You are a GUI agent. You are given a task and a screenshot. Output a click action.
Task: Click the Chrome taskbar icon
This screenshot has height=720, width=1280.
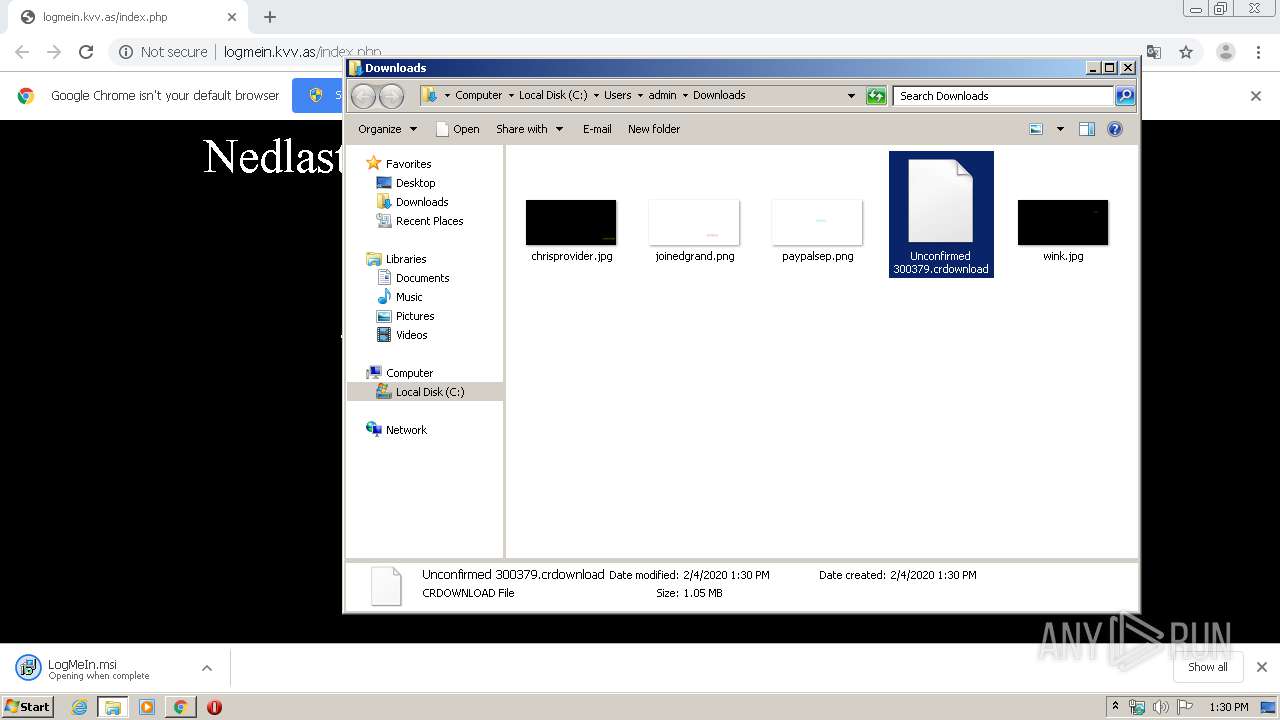(180, 707)
